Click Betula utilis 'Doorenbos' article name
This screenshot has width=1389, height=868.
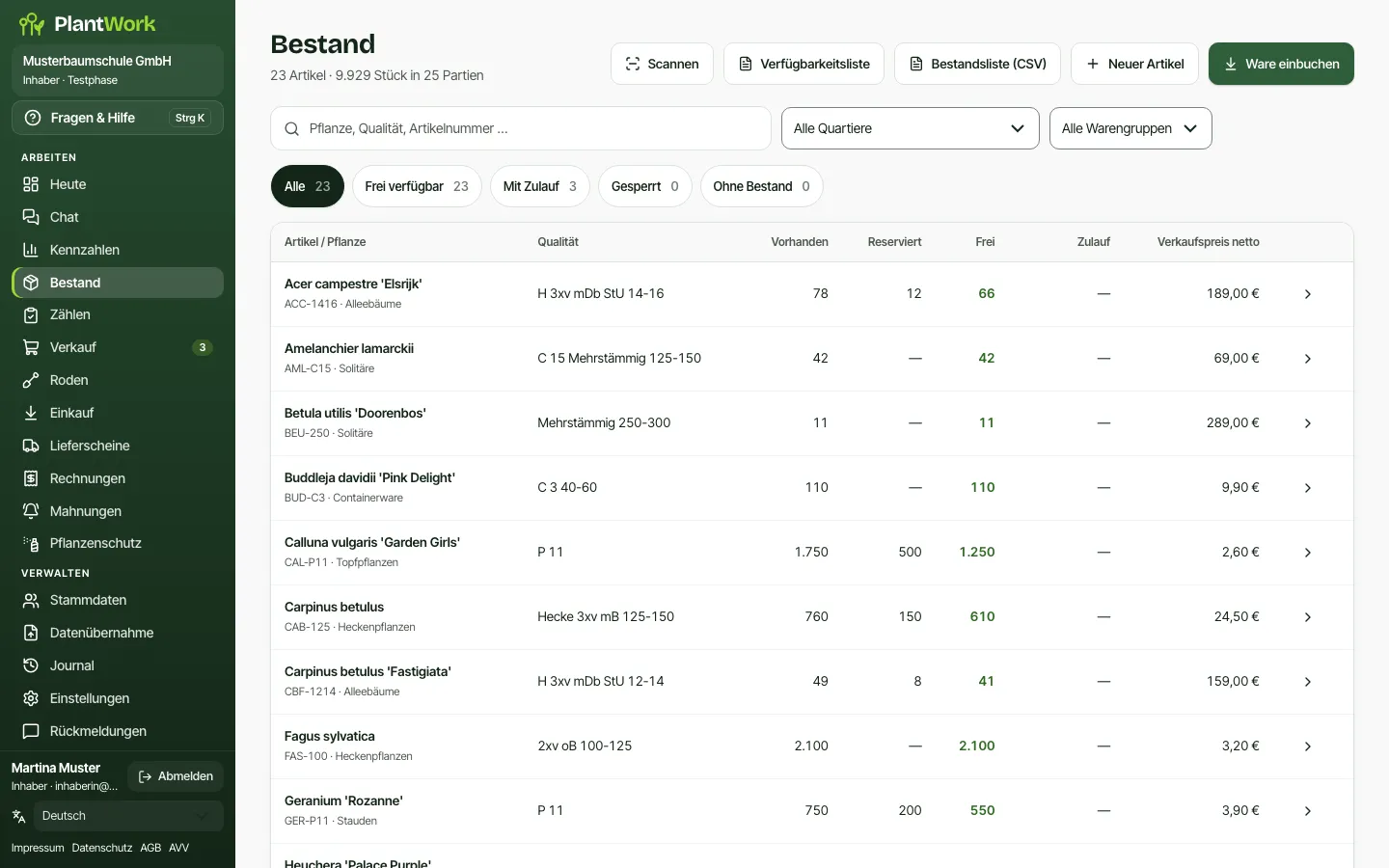[355, 413]
